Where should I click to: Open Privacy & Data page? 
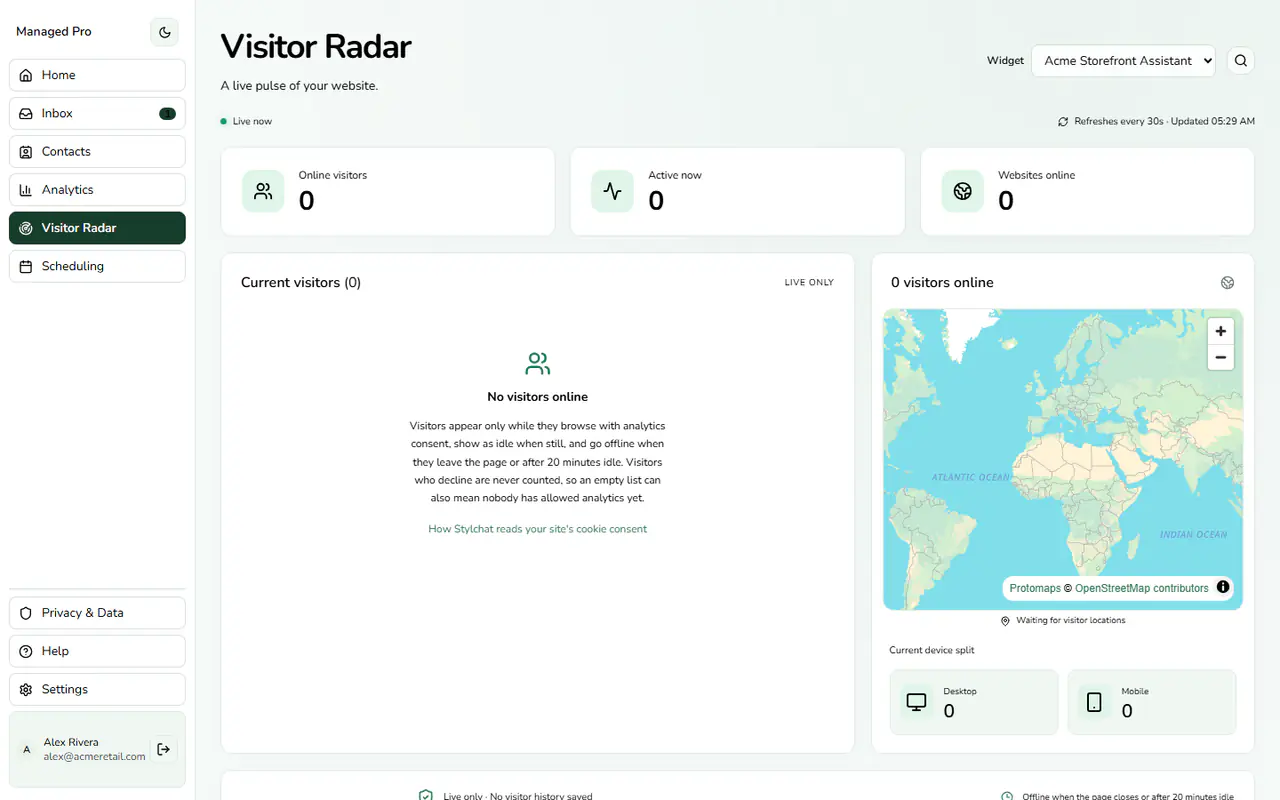[97, 613]
